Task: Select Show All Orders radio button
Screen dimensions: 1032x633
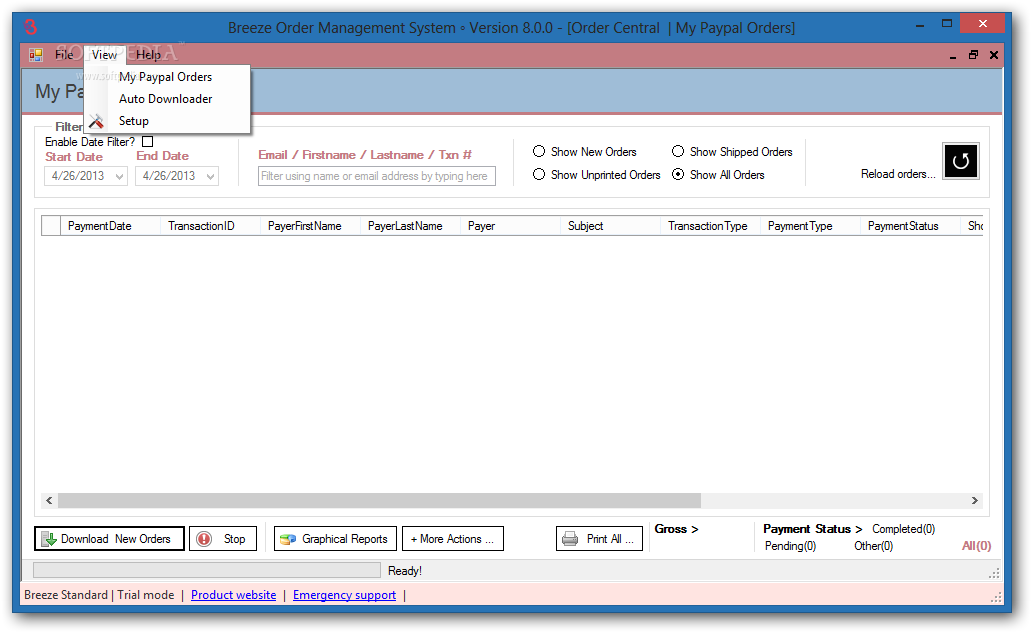Action: click(678, 174)
